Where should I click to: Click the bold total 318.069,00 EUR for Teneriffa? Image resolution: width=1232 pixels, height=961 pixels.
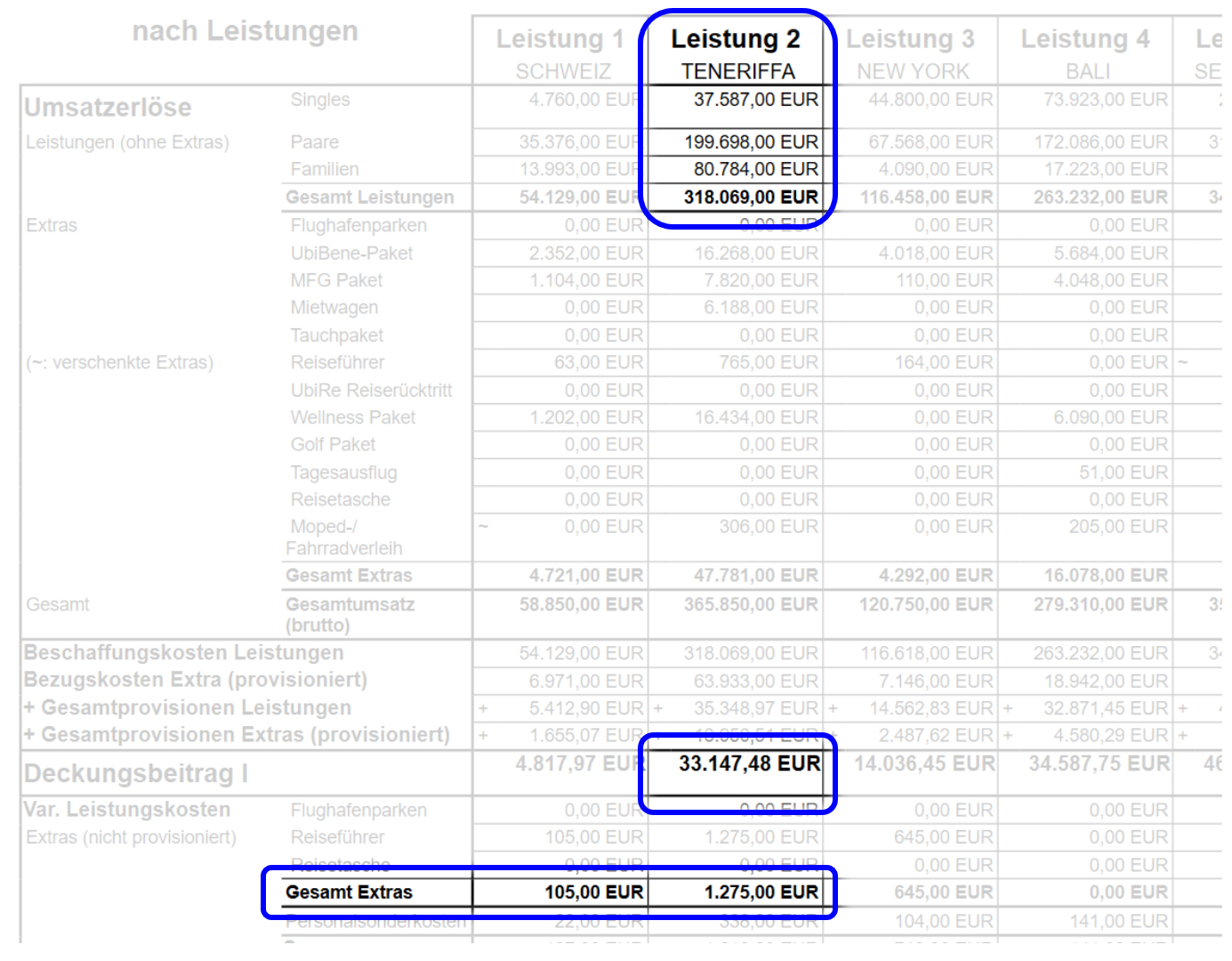(750, 198)
